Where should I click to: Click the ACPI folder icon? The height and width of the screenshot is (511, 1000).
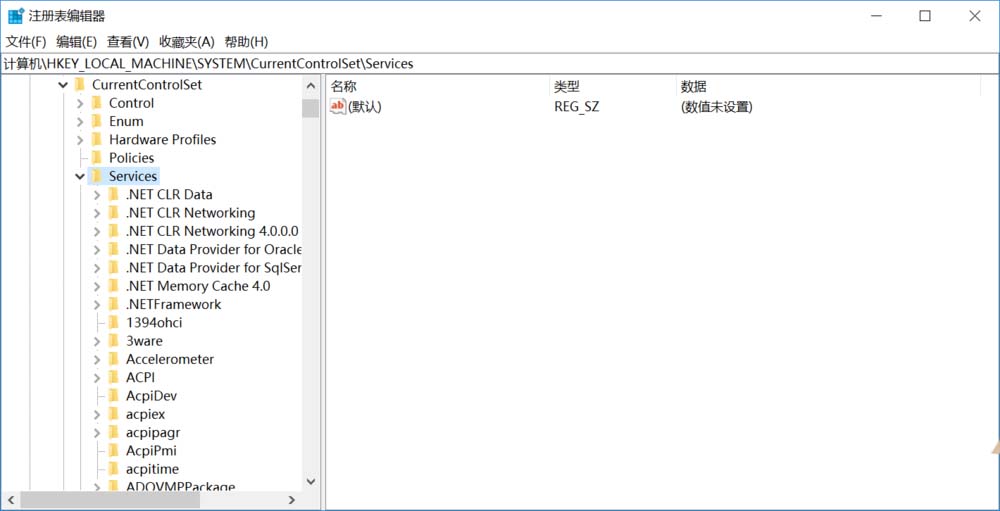click(114, 378)
